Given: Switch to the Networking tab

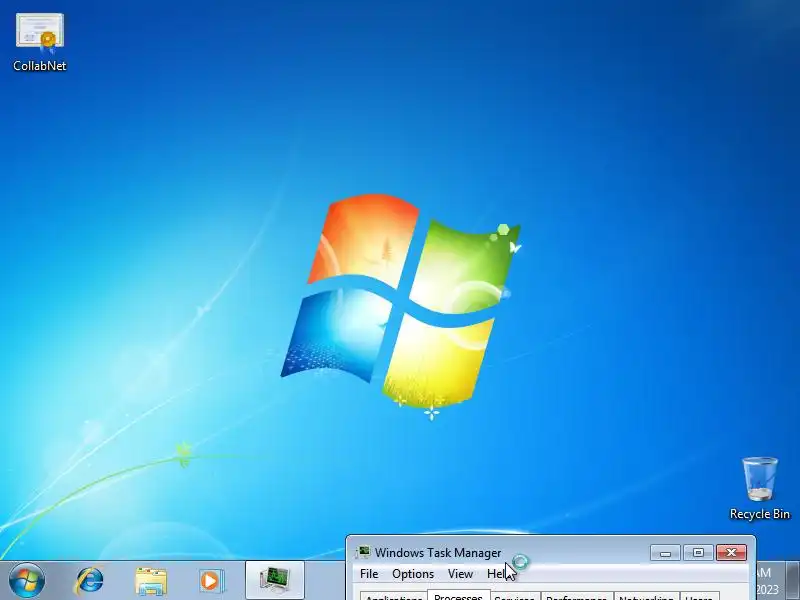Looking at the screenshot, I should (646, 596).
